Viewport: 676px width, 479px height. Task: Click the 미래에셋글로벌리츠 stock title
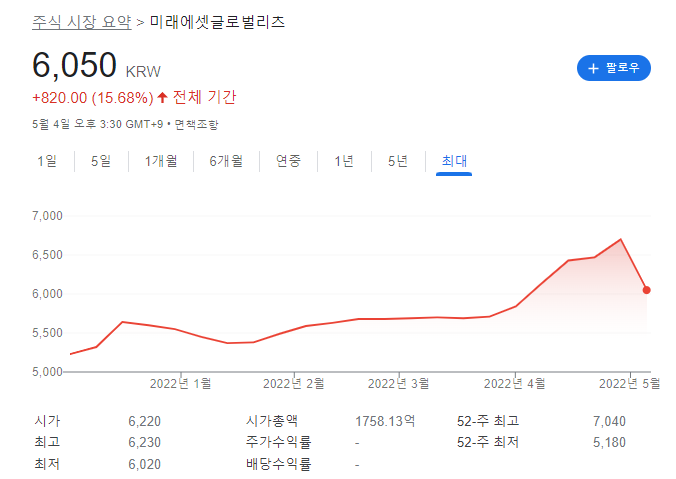pos(217,22)
